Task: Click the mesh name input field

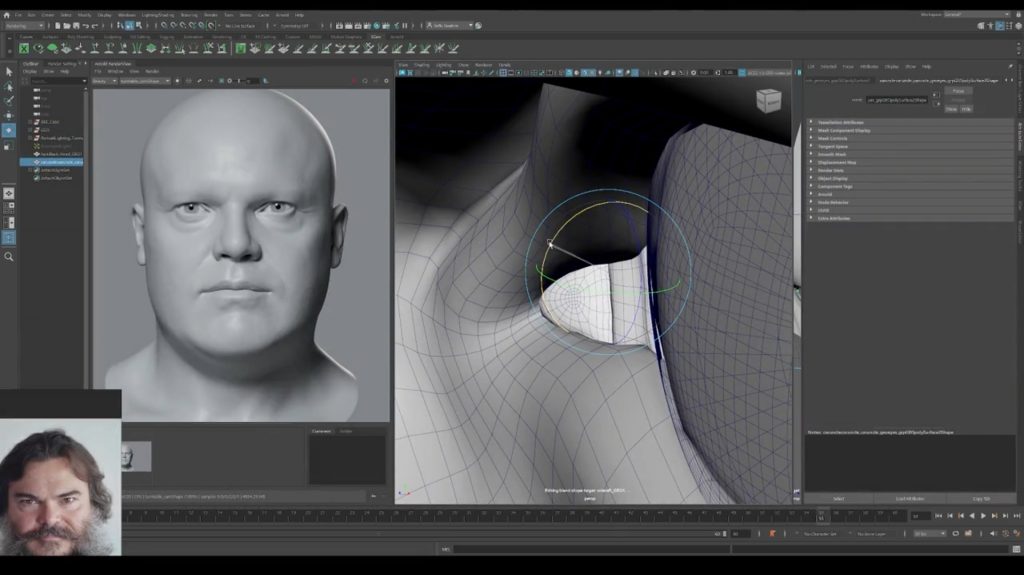Action: click(x=897, y=100)
